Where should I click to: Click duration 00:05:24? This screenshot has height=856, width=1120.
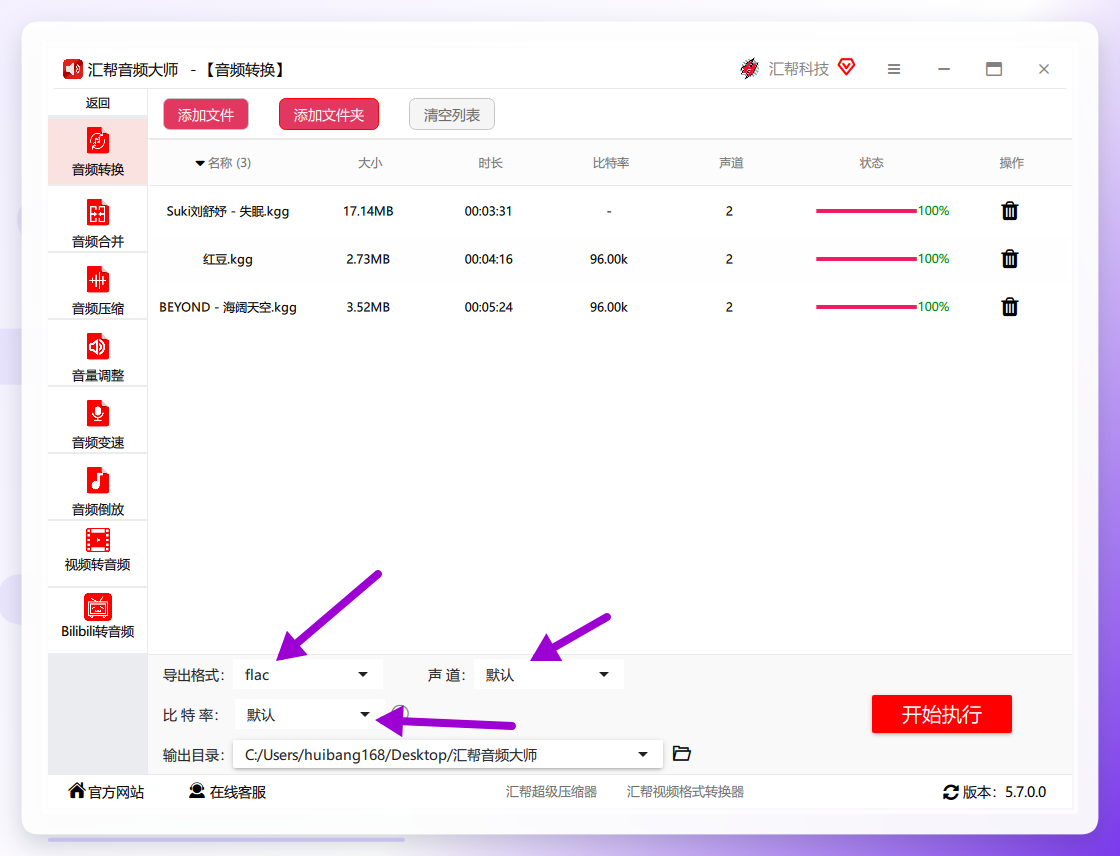(489, 307)
